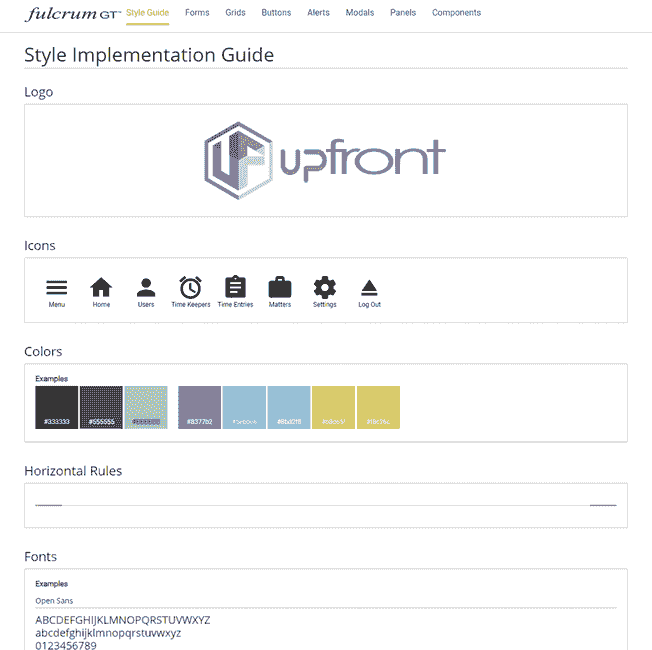Click the lowercase abcdefghijklmnopqrstuvwxyz sample text
652x650 pixels.
(108, 633)
